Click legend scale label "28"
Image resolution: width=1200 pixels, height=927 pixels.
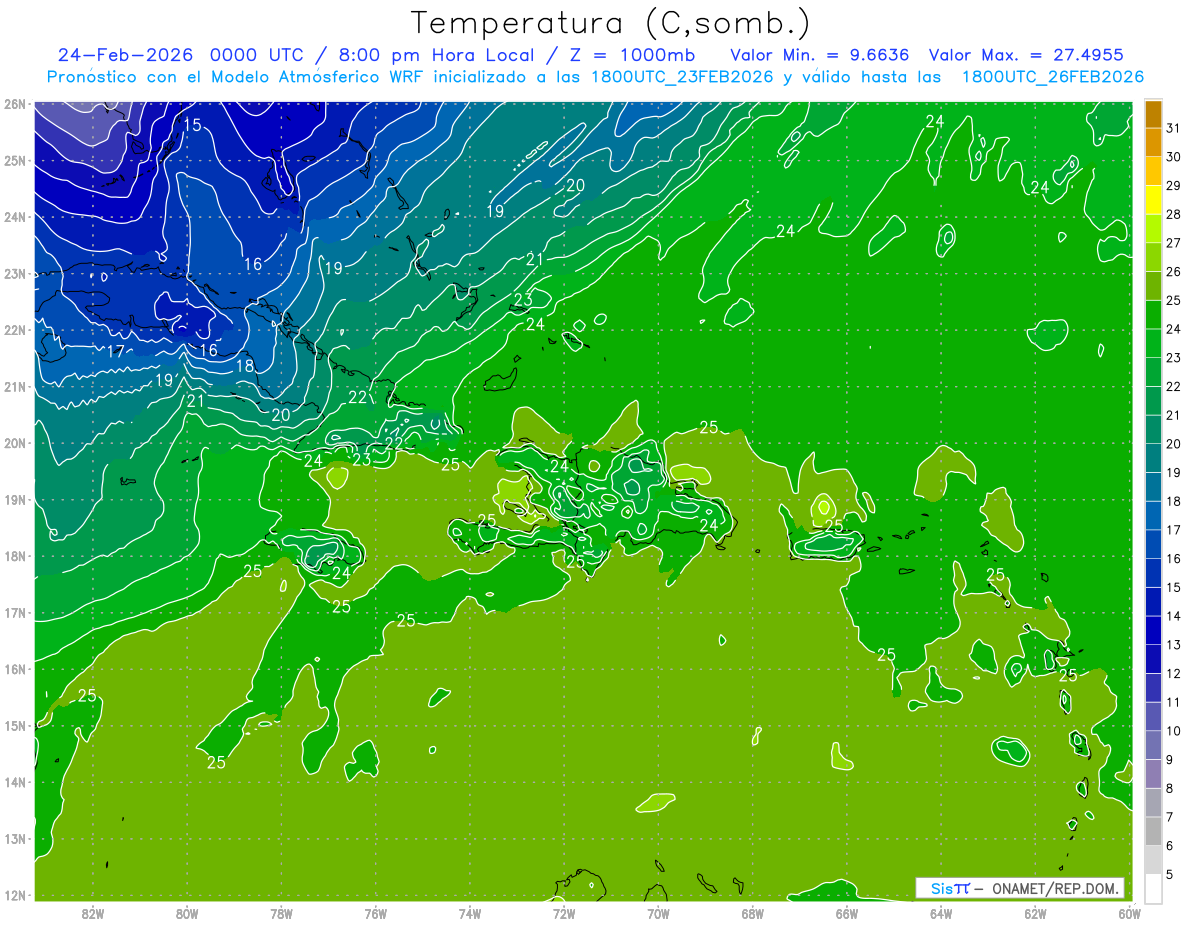(1174, 214)
